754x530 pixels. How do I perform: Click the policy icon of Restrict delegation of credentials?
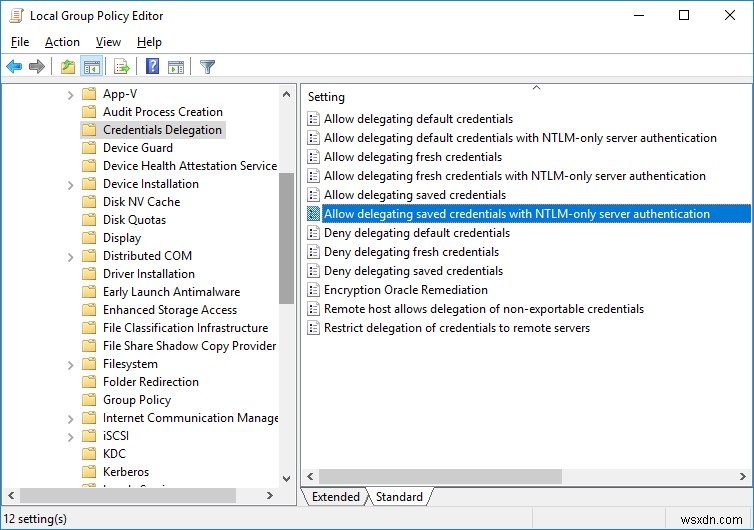point(314,328)
